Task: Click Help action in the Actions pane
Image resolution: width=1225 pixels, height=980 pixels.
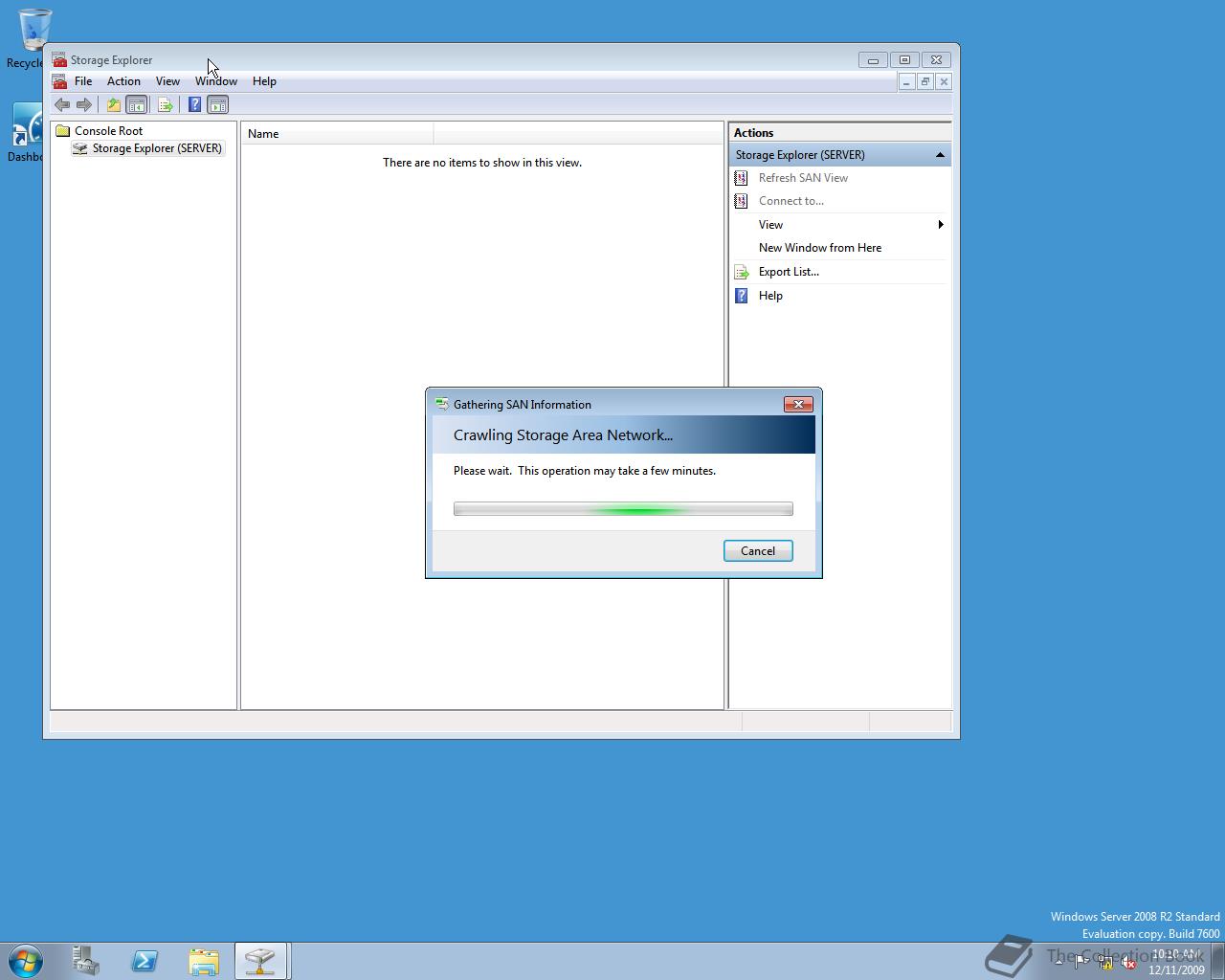Action: coord(770,296)
